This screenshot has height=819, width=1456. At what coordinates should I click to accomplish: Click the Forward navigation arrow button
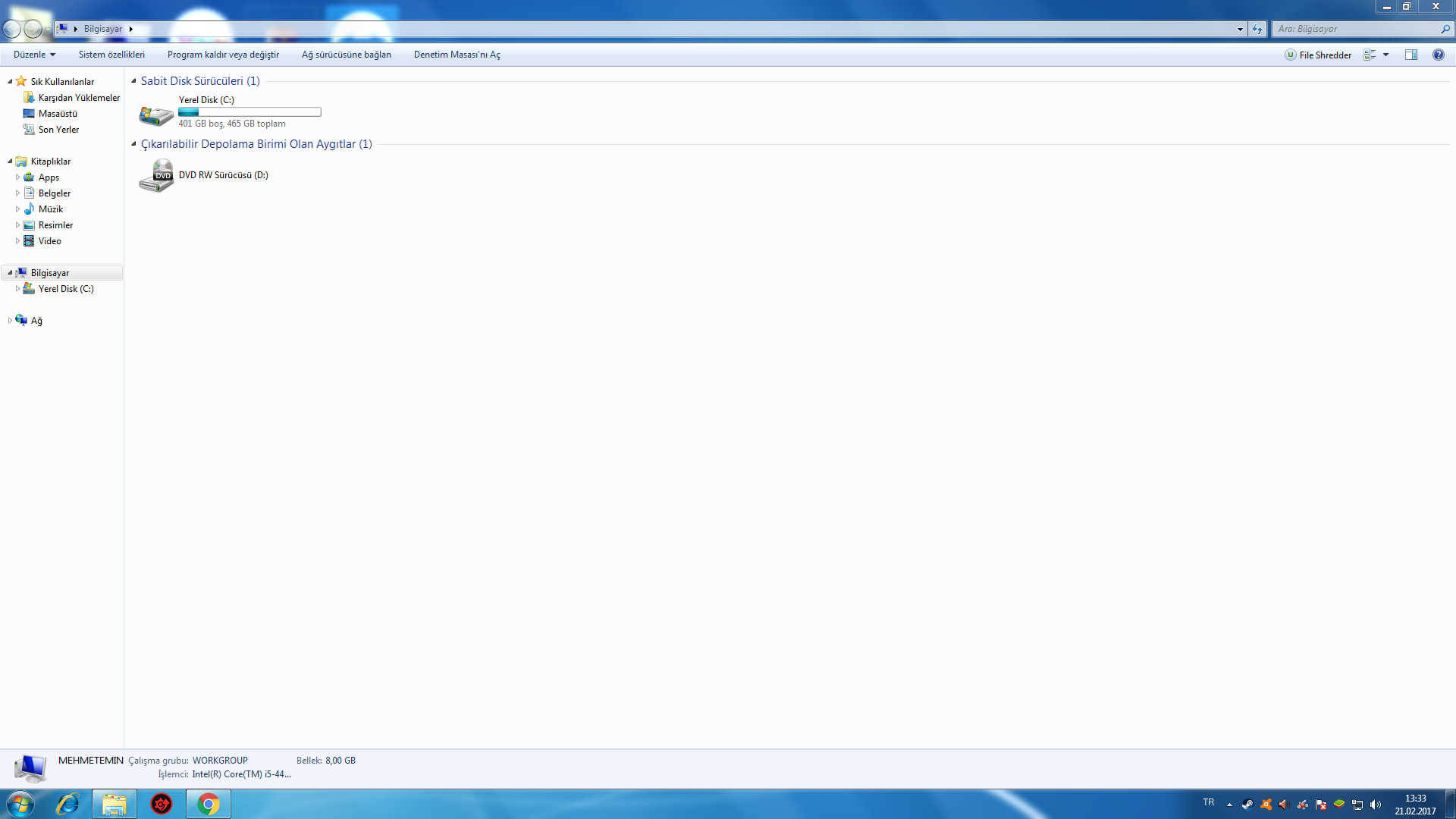[x=33, y=29]
